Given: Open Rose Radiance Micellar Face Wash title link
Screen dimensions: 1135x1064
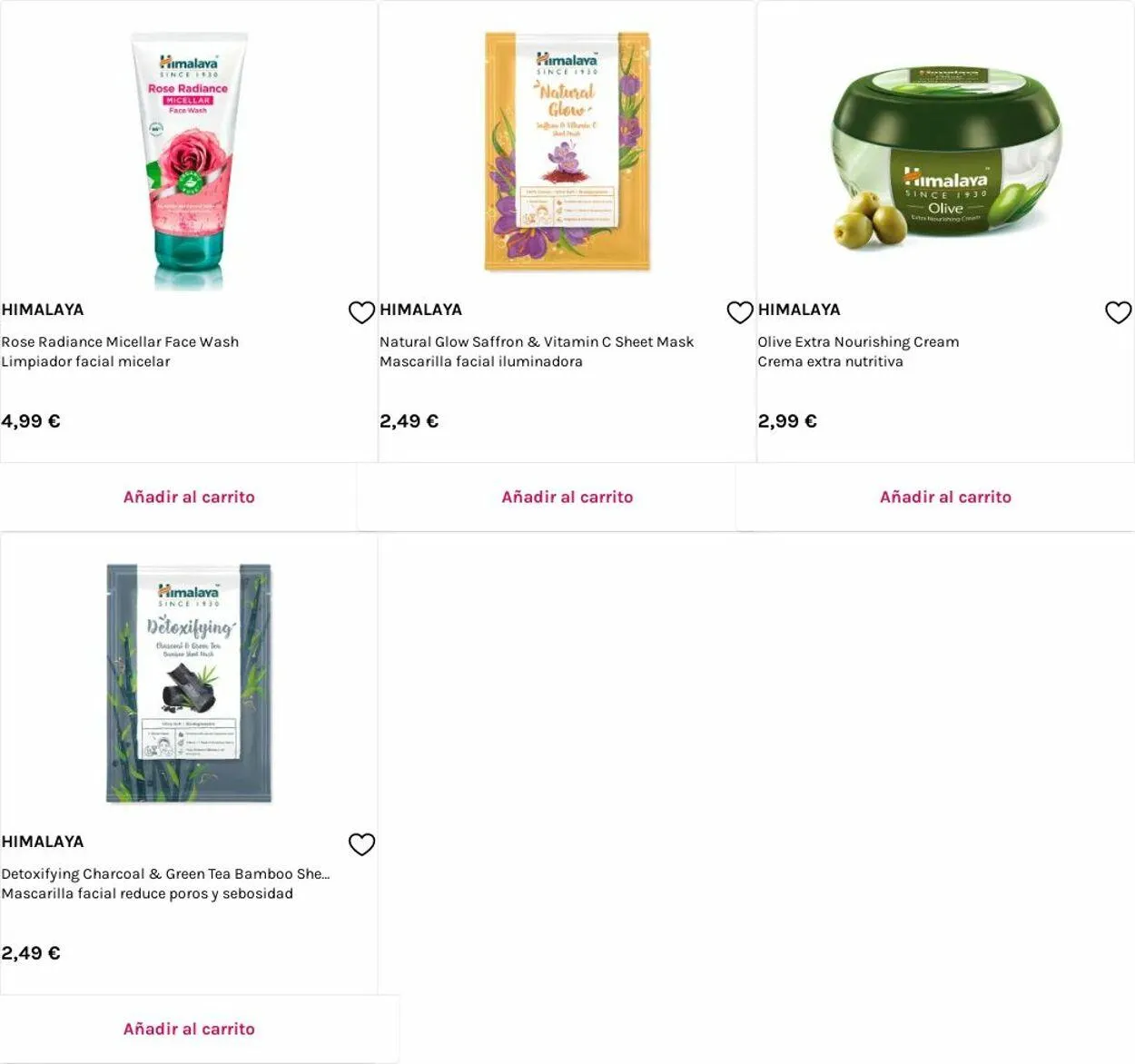Looking at the screenshot, I should [120, 341].
